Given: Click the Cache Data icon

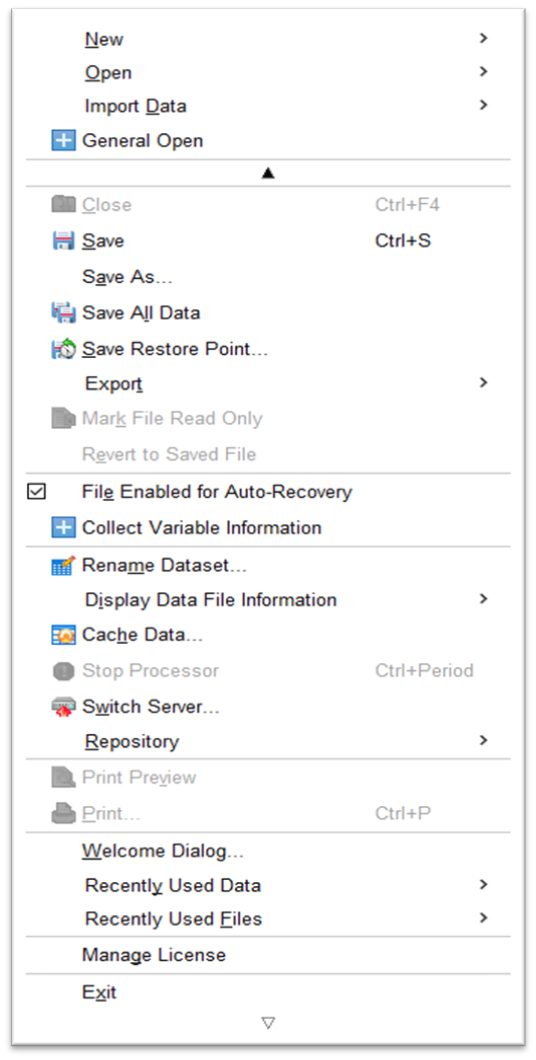Looking at the screenshot, I should 64,635.
